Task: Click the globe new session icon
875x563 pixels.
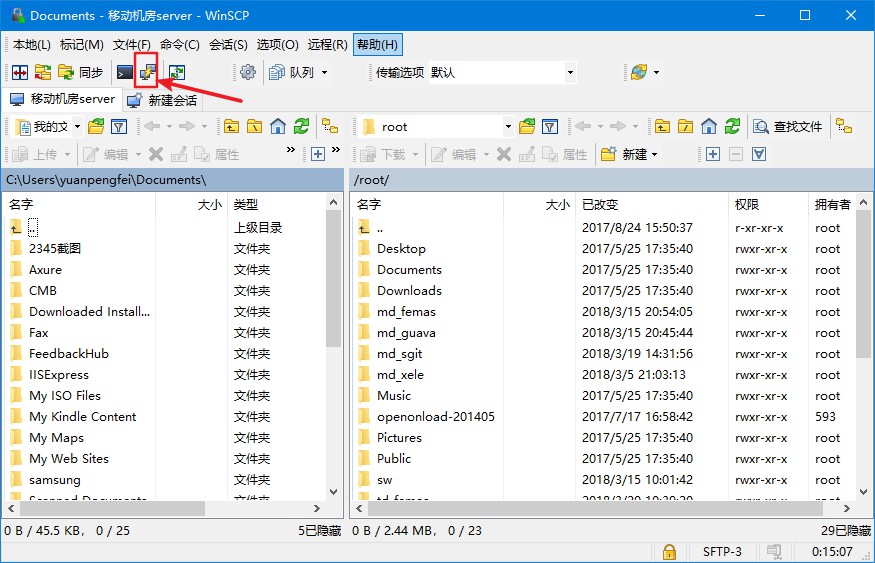Action: pos(639,73)
